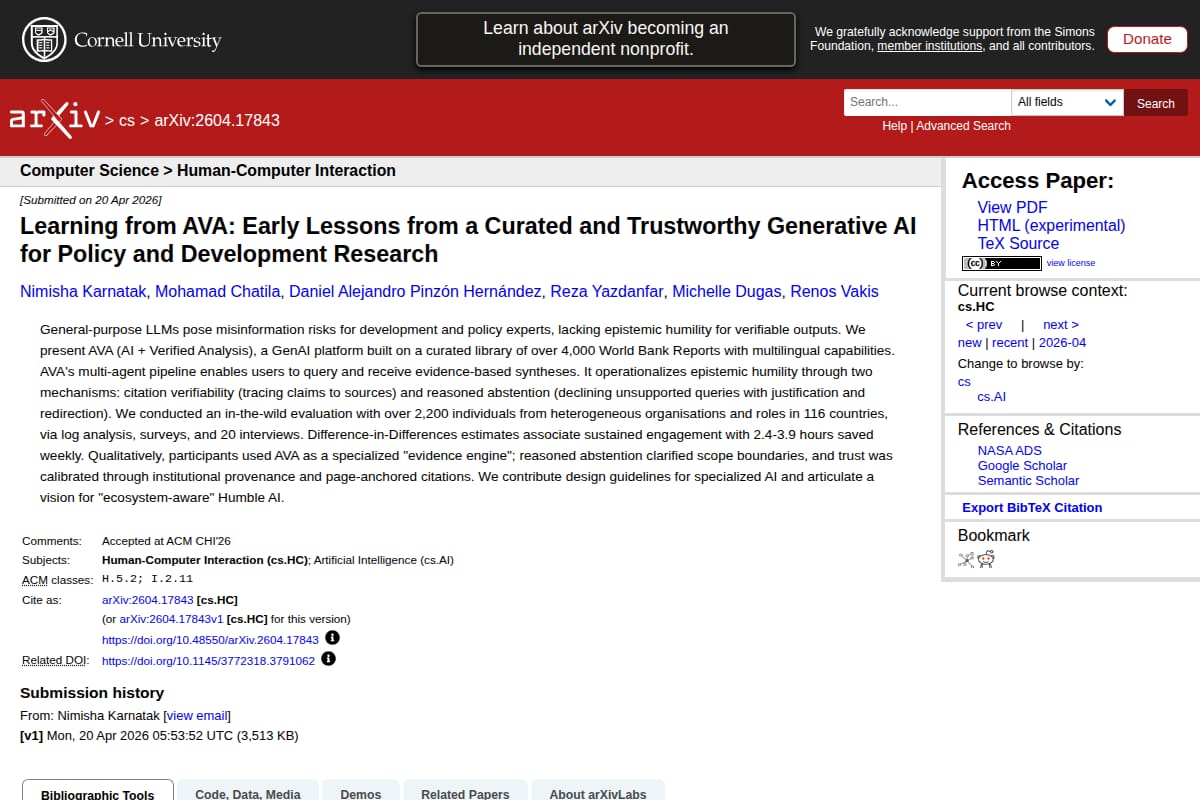Change browse context to cs
The image size is (1200, 800).
[964, 381]
